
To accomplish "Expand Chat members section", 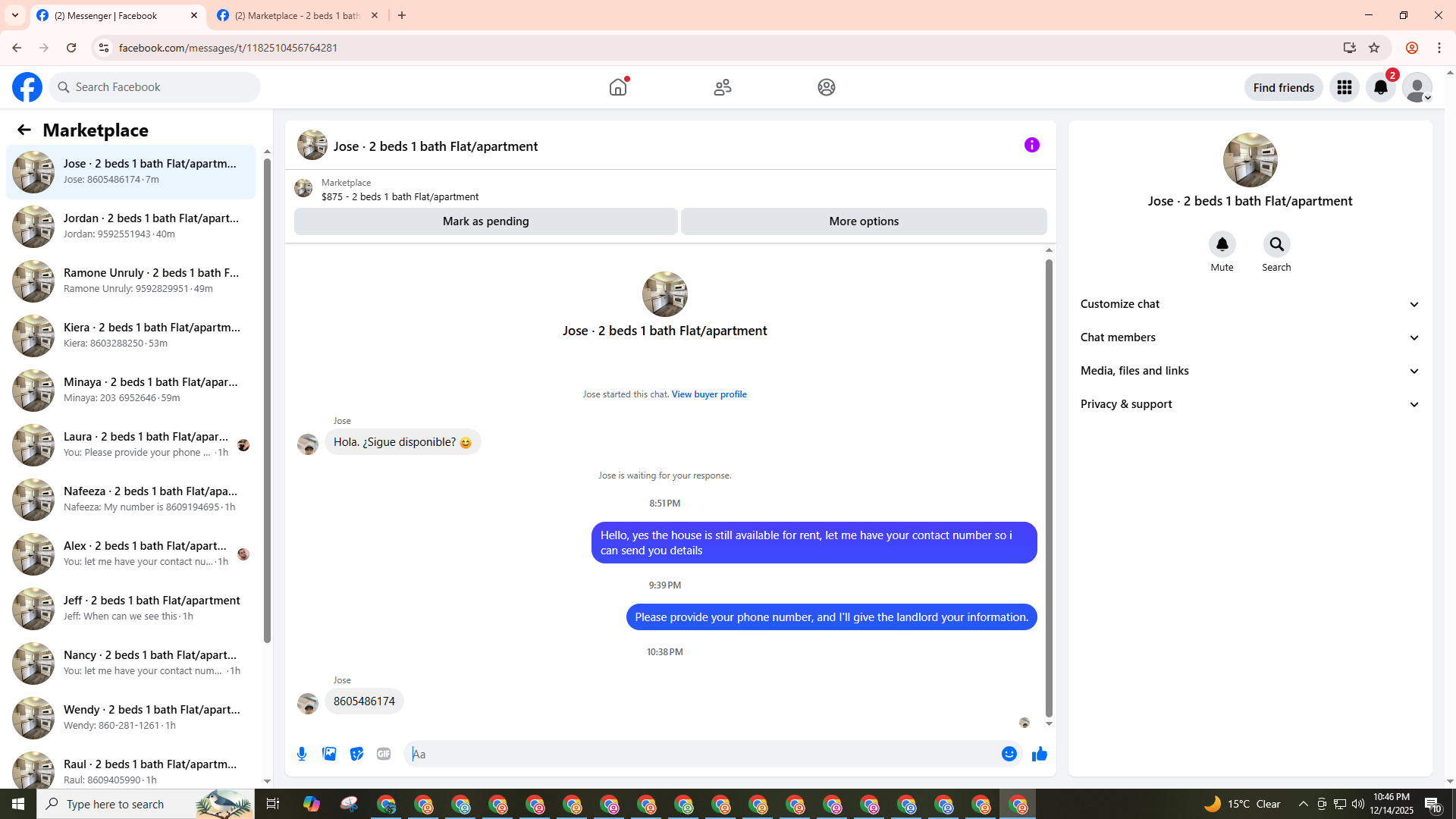I will [1250, 337].
